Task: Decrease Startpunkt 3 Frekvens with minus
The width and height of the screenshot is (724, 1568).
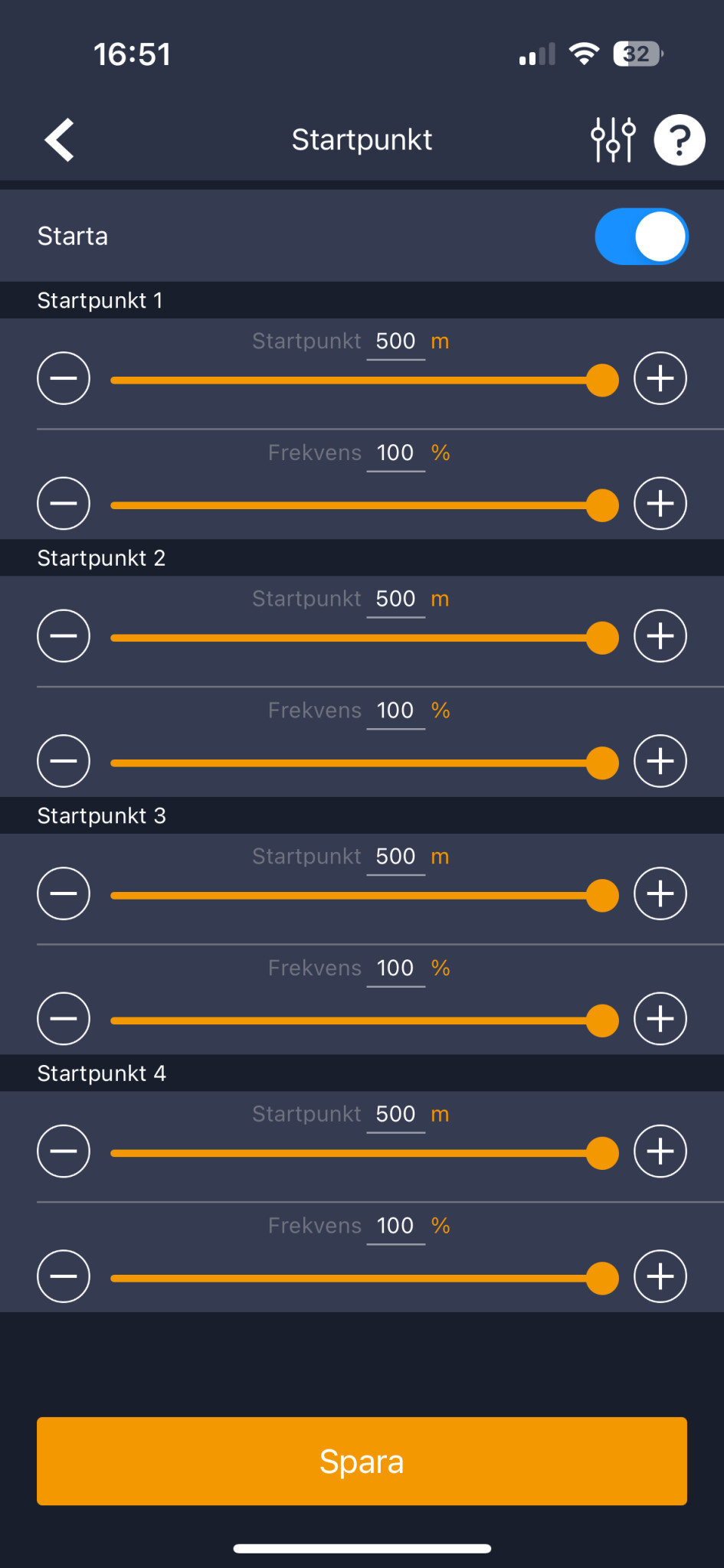Action: point(64,1019)
